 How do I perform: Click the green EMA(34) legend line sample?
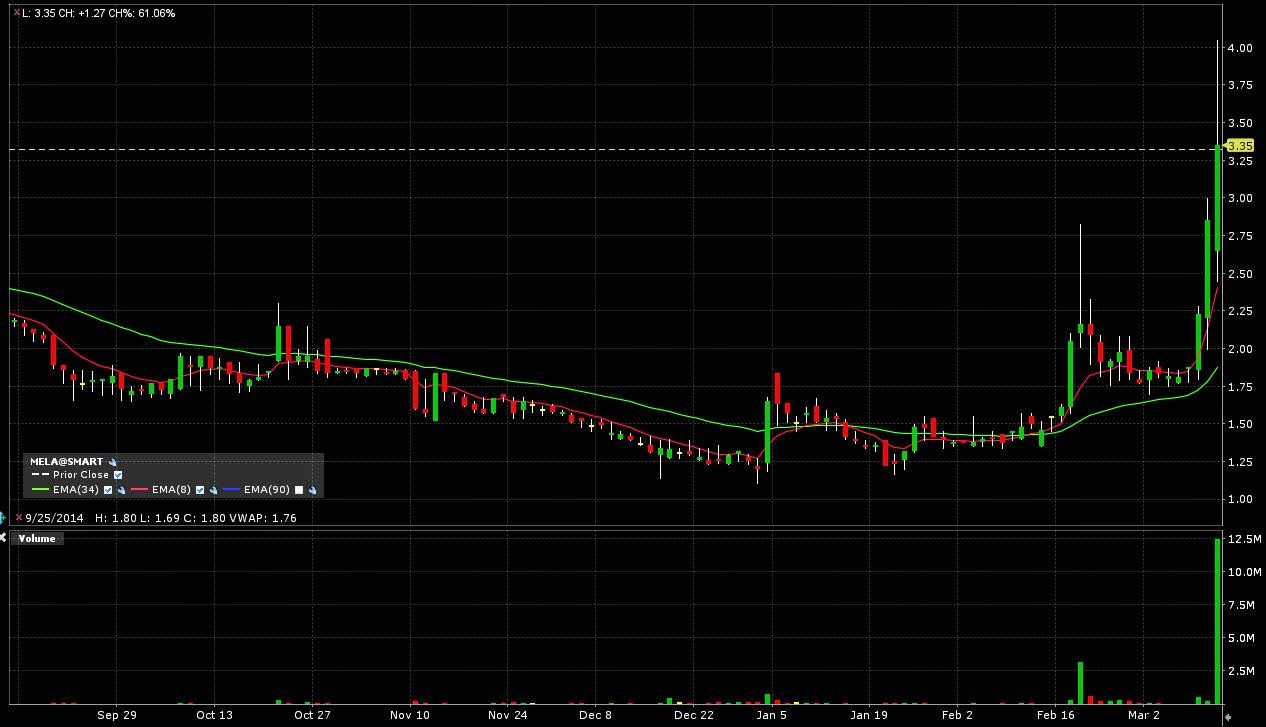(40, 490)
